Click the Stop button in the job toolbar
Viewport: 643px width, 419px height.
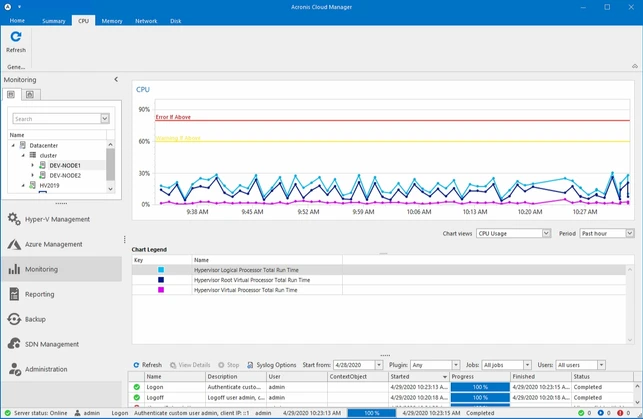tap(229, 365)
